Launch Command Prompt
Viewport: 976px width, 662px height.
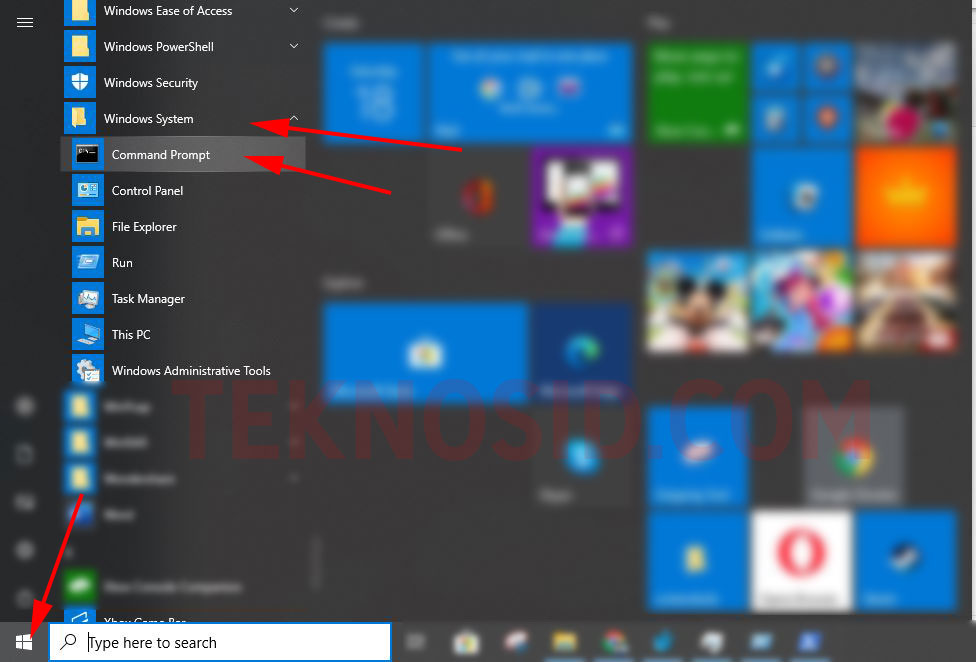184,154
